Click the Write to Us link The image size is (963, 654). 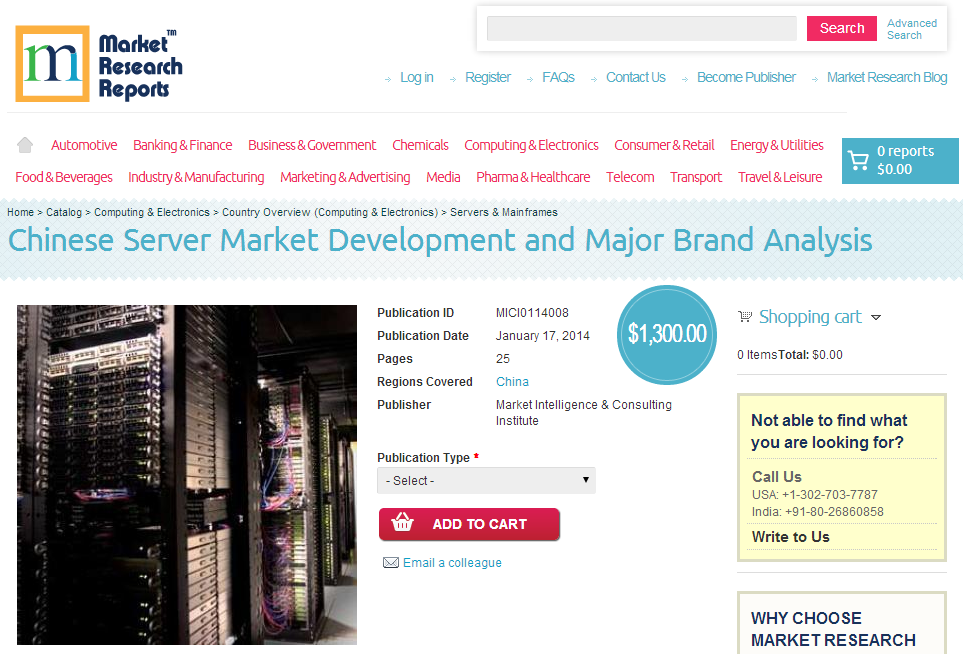pyautogui.click(x=790, y=537)
